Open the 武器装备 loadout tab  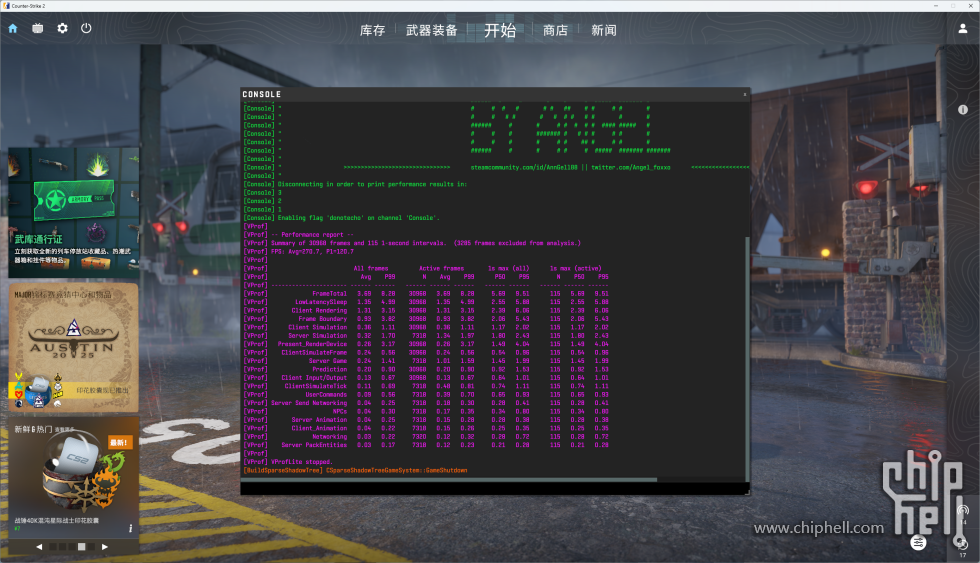(x=432, y=30)
